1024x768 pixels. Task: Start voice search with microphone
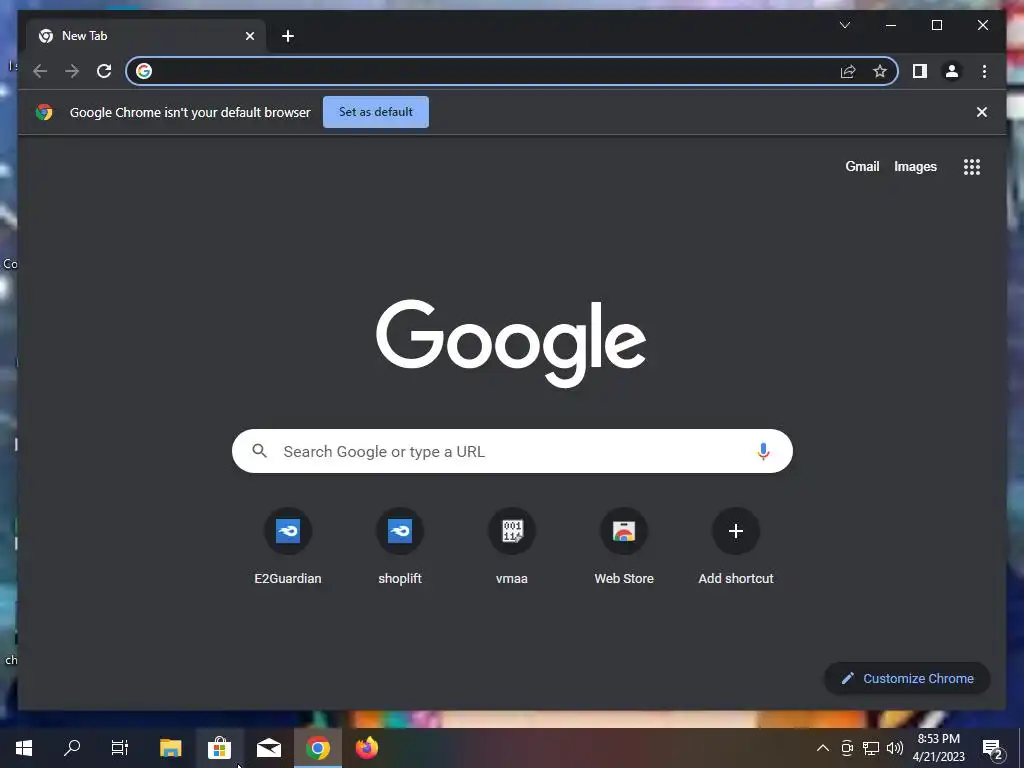point(763,451)
